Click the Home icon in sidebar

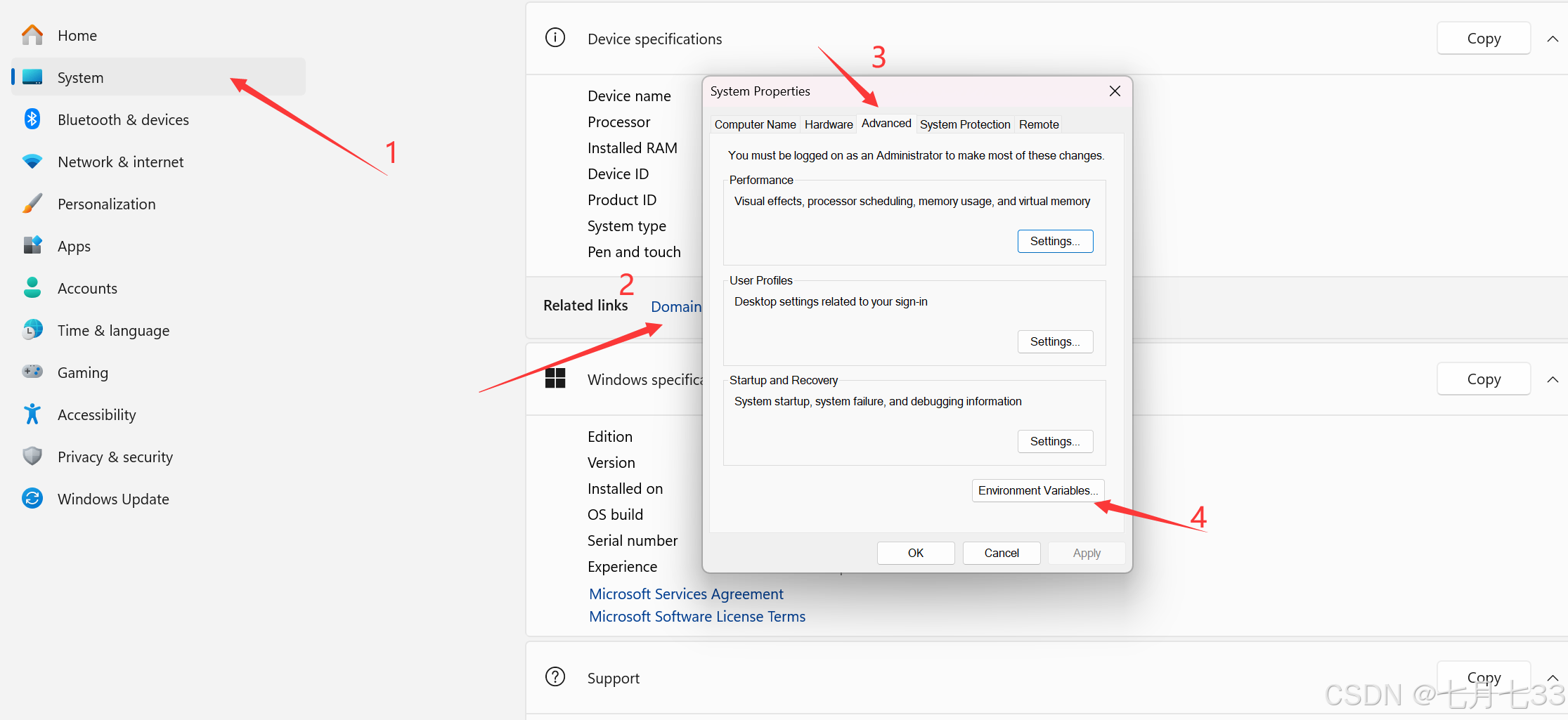[32, 35]
